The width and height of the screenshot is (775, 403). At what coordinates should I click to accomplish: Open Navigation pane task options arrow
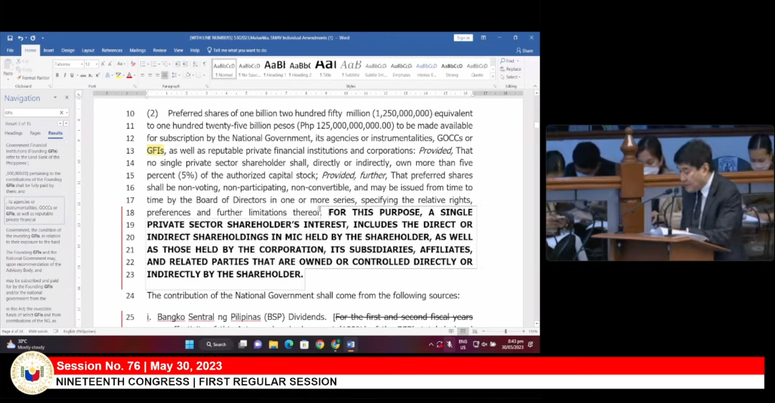55,97
